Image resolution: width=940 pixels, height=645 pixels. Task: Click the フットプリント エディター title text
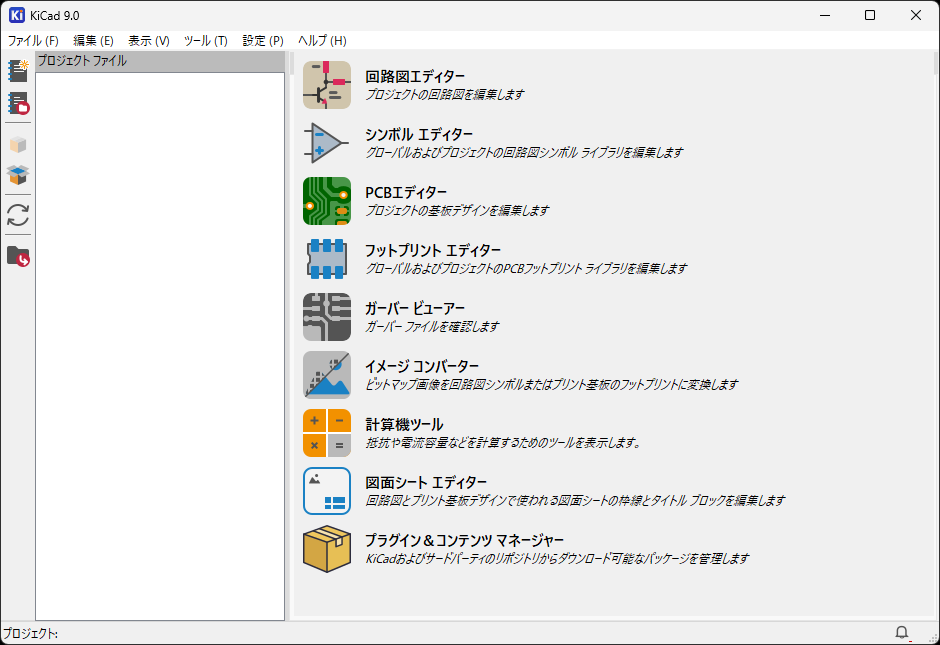coord(433,251)
